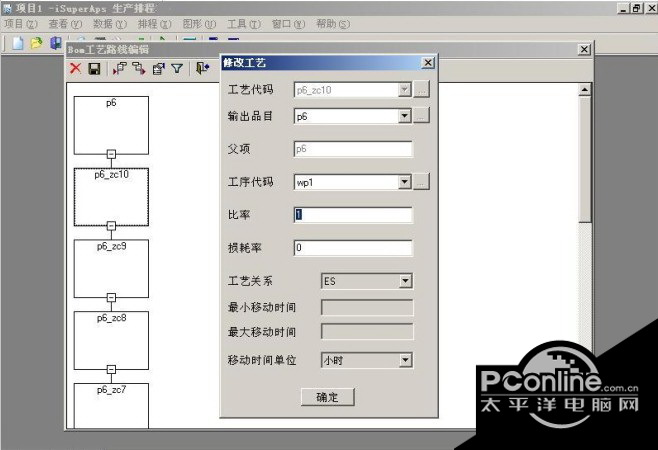Select the p6_zc8 process box

(x=111, y=341)
